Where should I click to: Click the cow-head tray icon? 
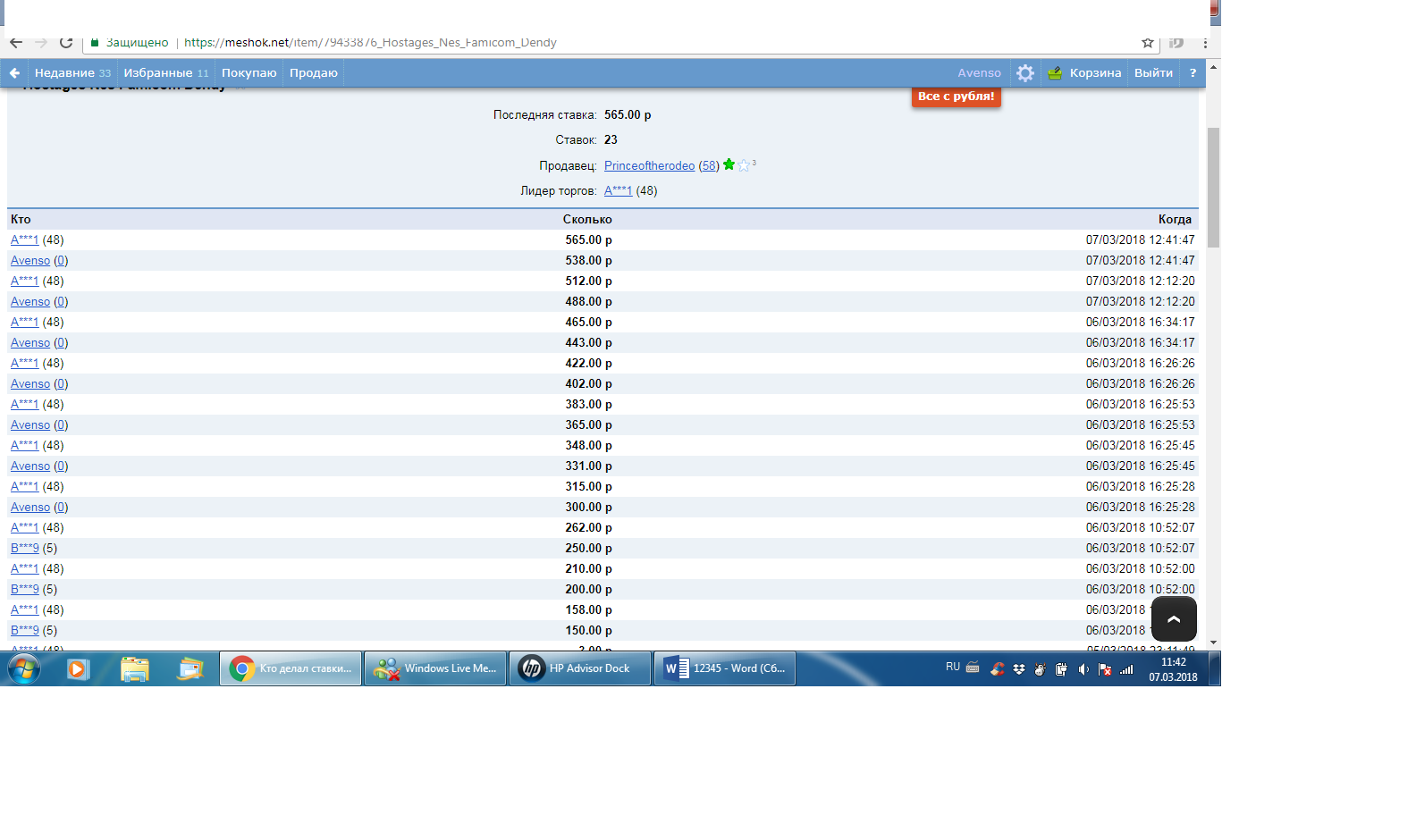(x=1040, y=669)
